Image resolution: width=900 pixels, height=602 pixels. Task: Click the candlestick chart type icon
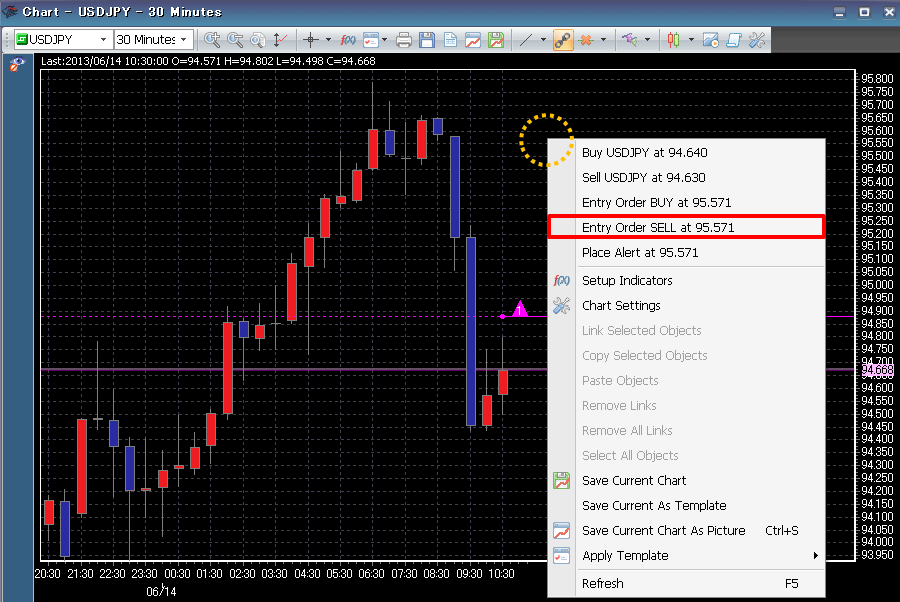[673, 40]
